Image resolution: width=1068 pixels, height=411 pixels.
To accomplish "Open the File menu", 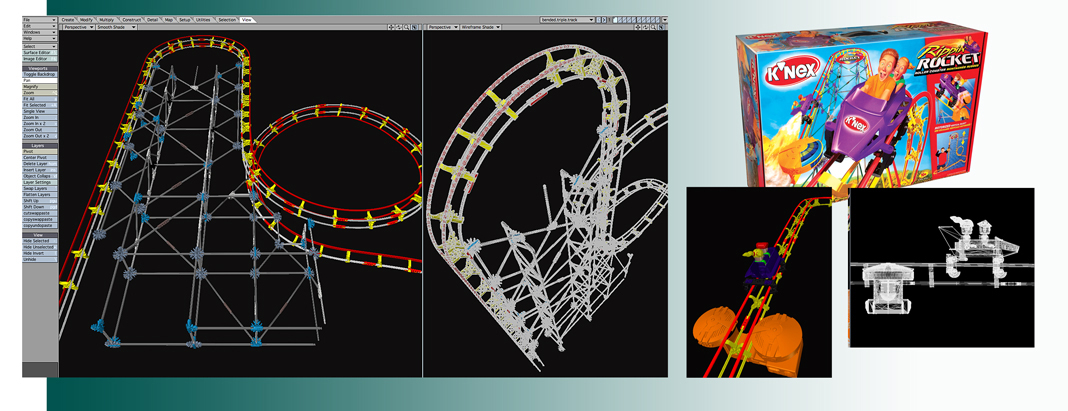I will click(x=40, y=19).
